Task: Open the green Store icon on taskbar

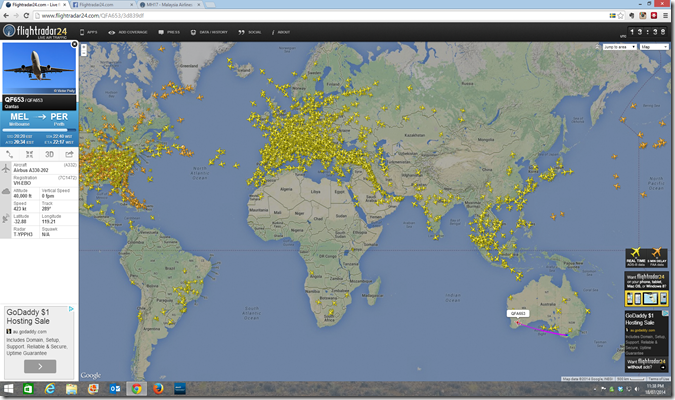Action: click(x=28, y=389)
